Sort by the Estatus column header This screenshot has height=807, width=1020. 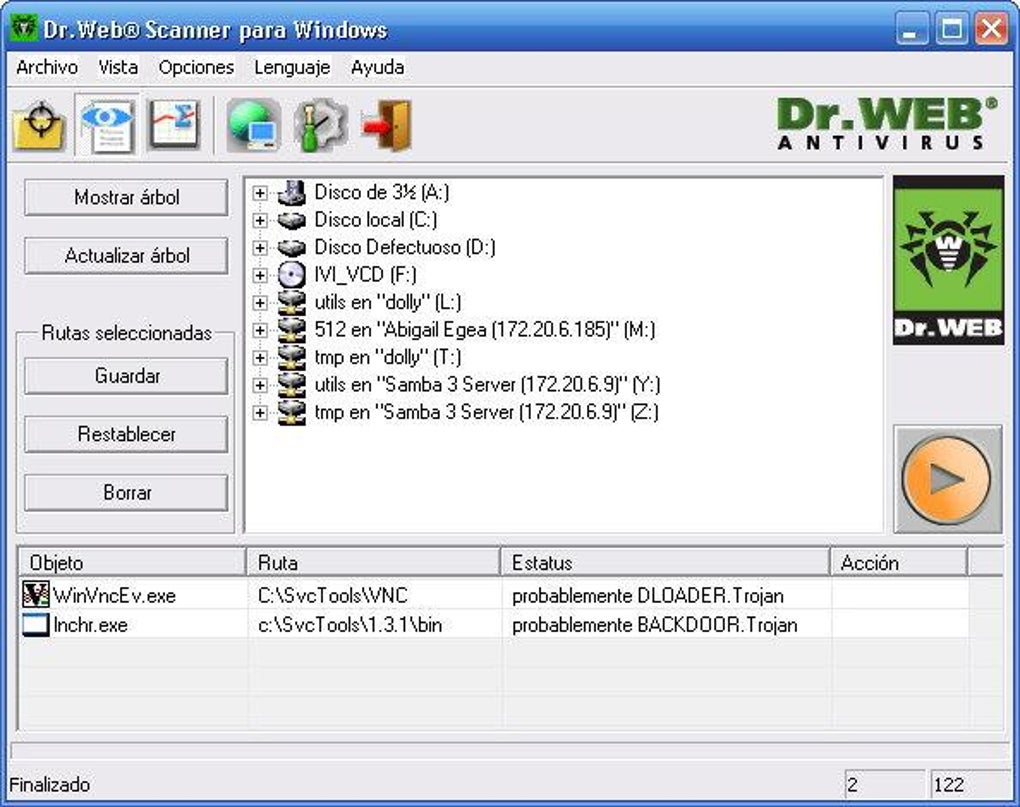point(665,562)
